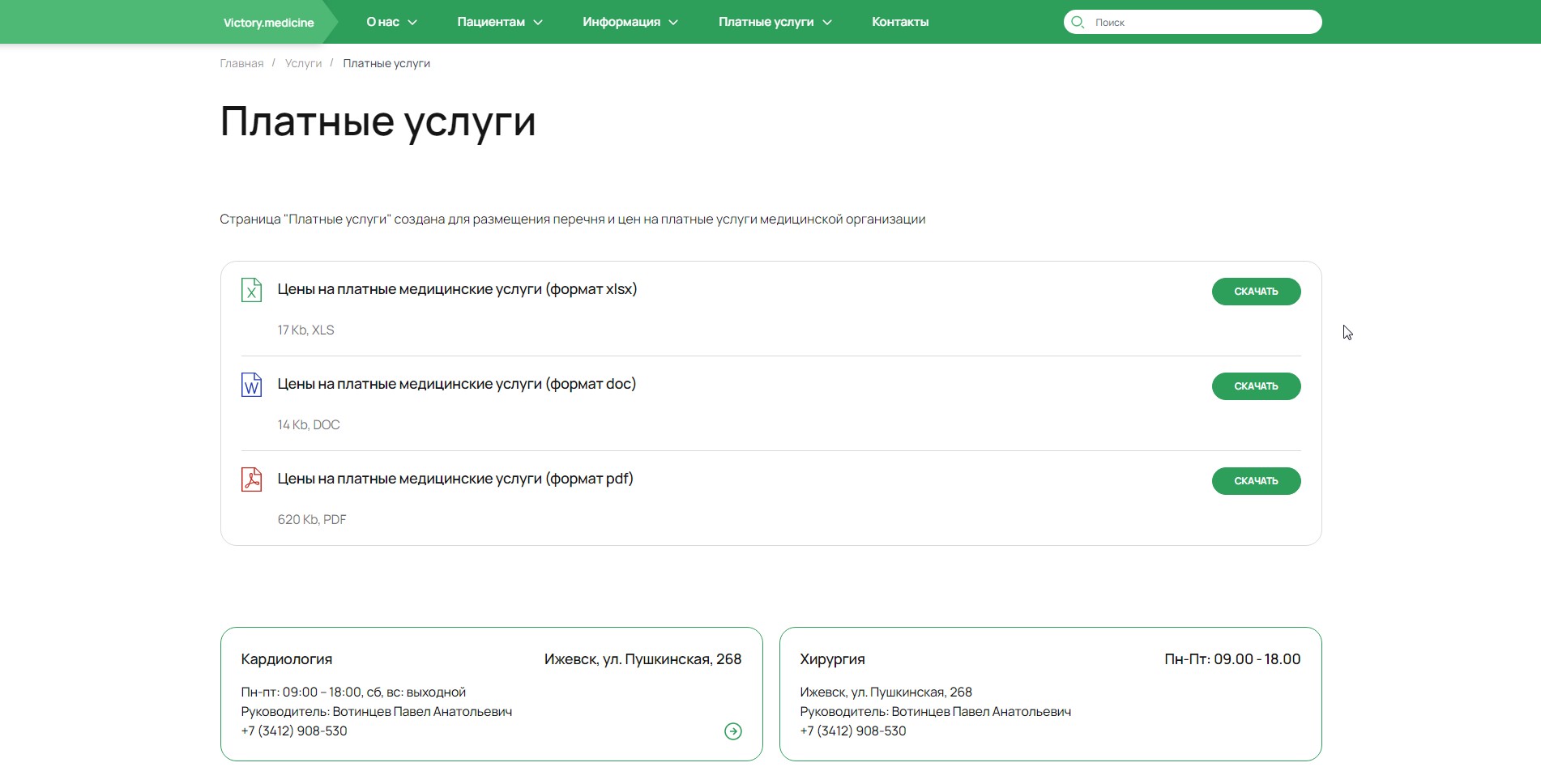Expand the «Информация» dropdown menu
This screenshot has width=1541, height=784.
630,22
